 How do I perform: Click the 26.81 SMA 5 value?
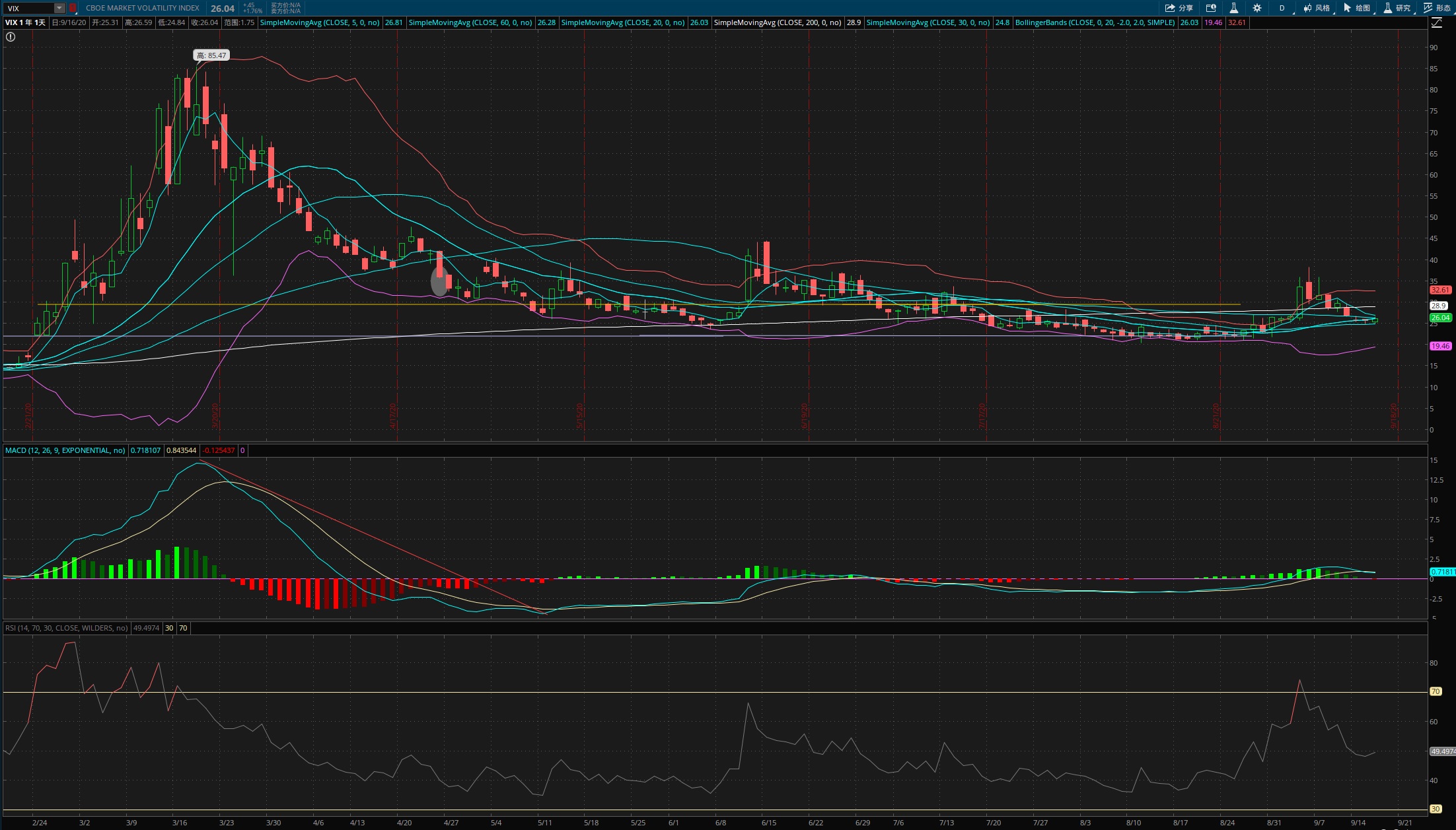(x=394, y=22)
